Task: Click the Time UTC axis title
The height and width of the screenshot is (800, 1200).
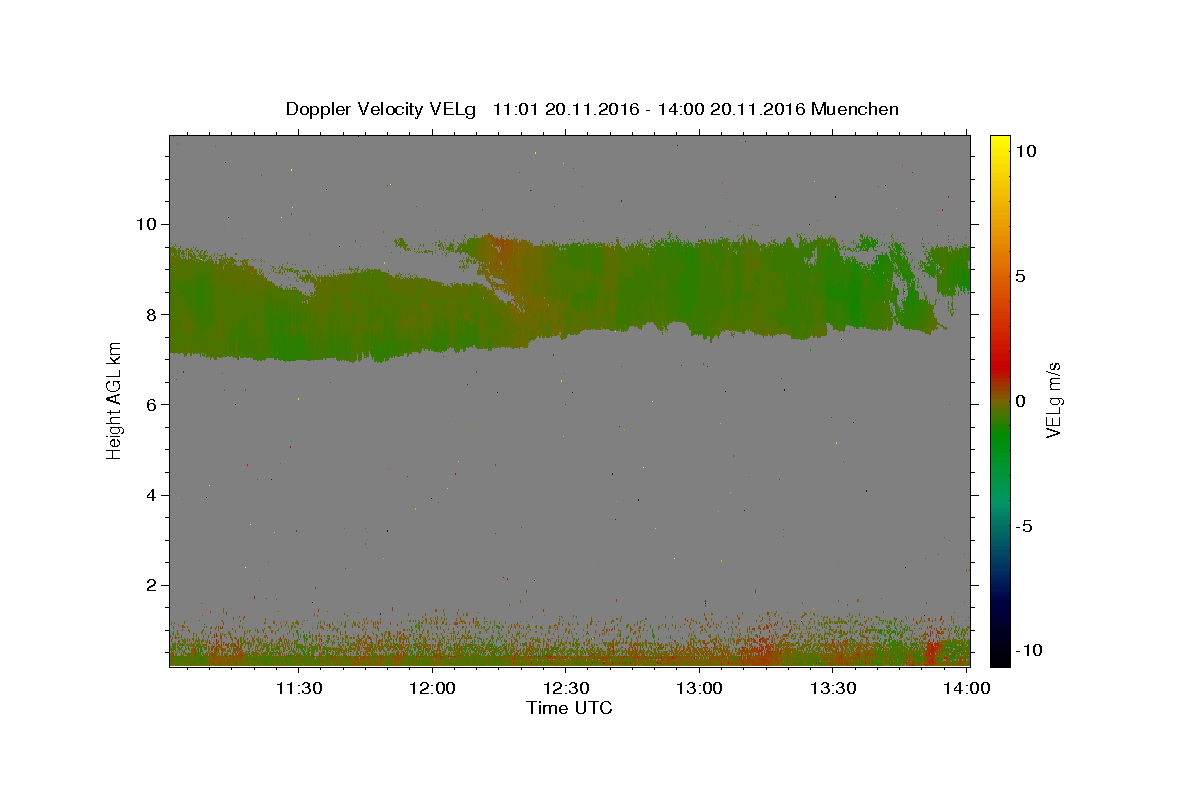Action: coord(569,708)
